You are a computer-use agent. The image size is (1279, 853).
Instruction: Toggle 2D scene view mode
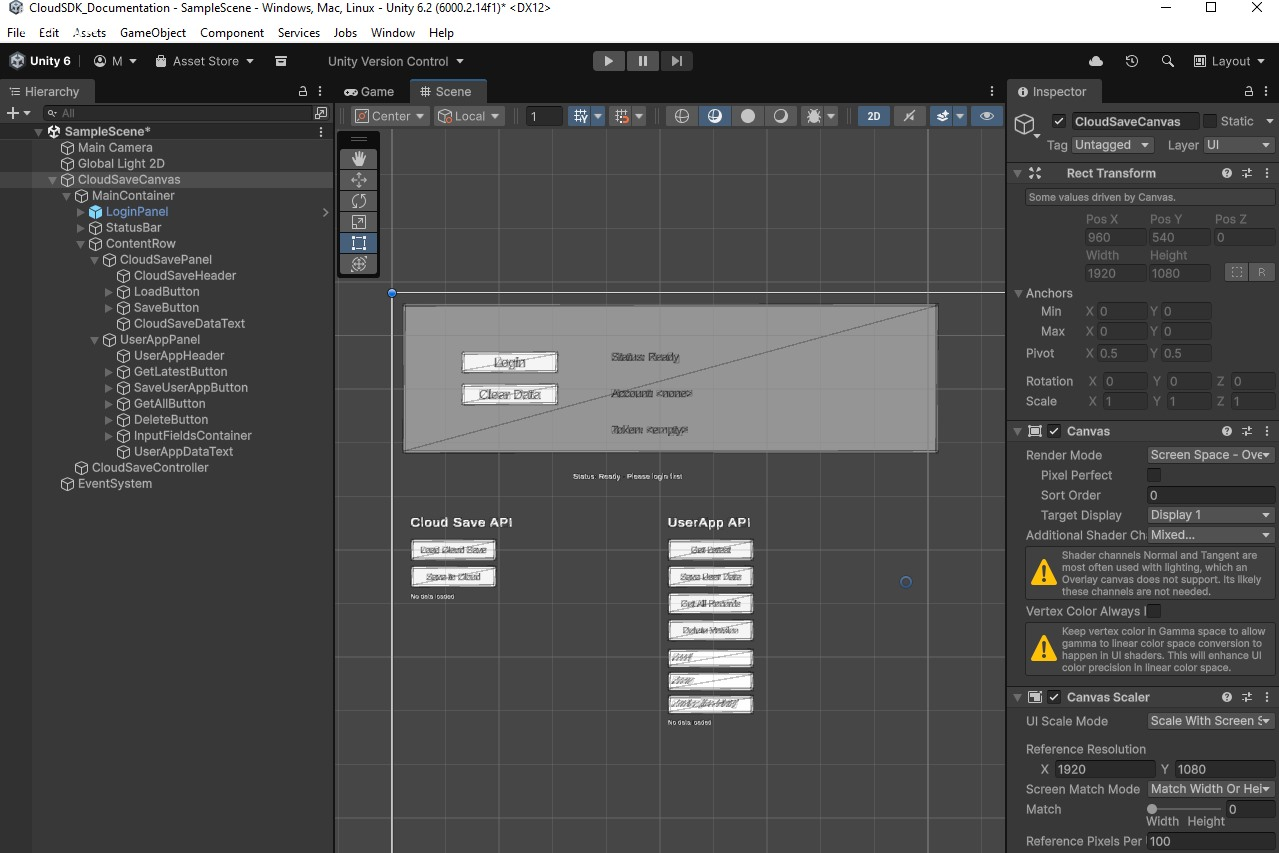(x=873, y=116)
